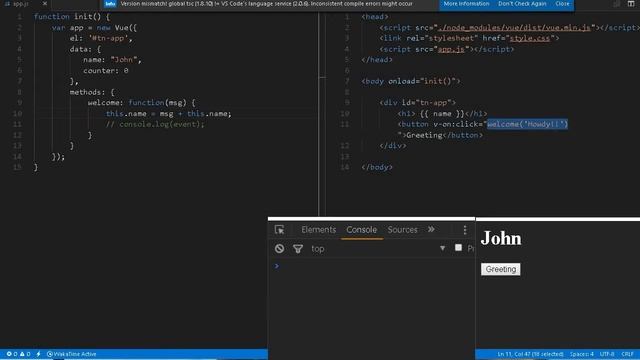
Task: Open errors and warnings count in status bar
Action: click(18, 354)
